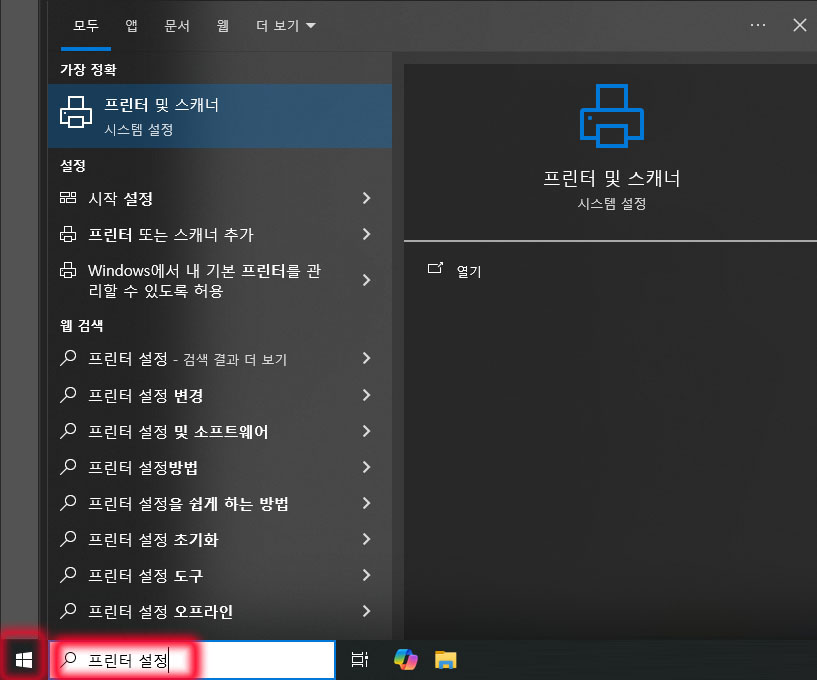Click search icon beside 쉽게 하는 방법
Screen dimensions: 817x680
pyautogui.click(x=68, y=502)
